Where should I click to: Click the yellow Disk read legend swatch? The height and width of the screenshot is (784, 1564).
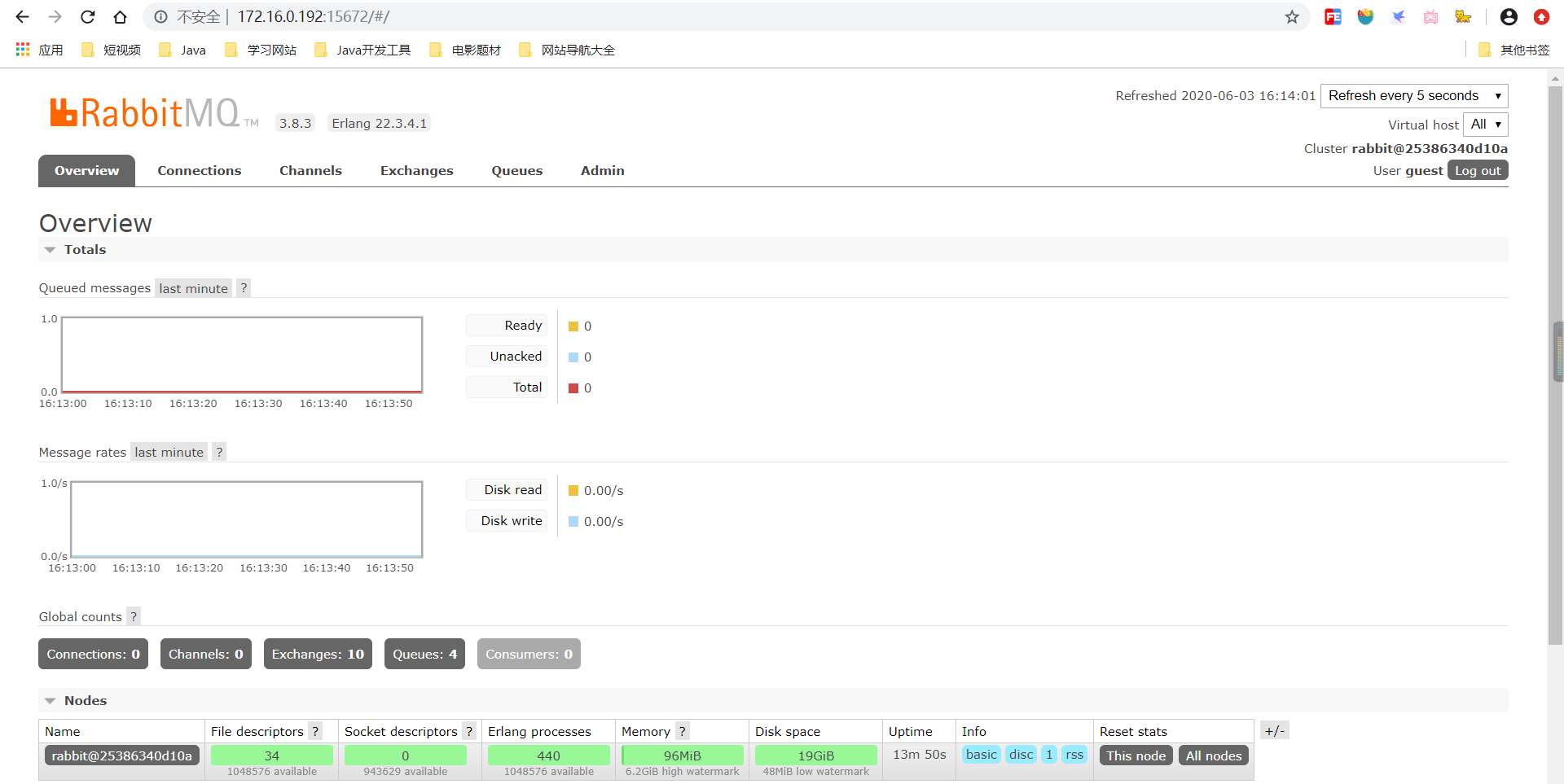(573, 491)
